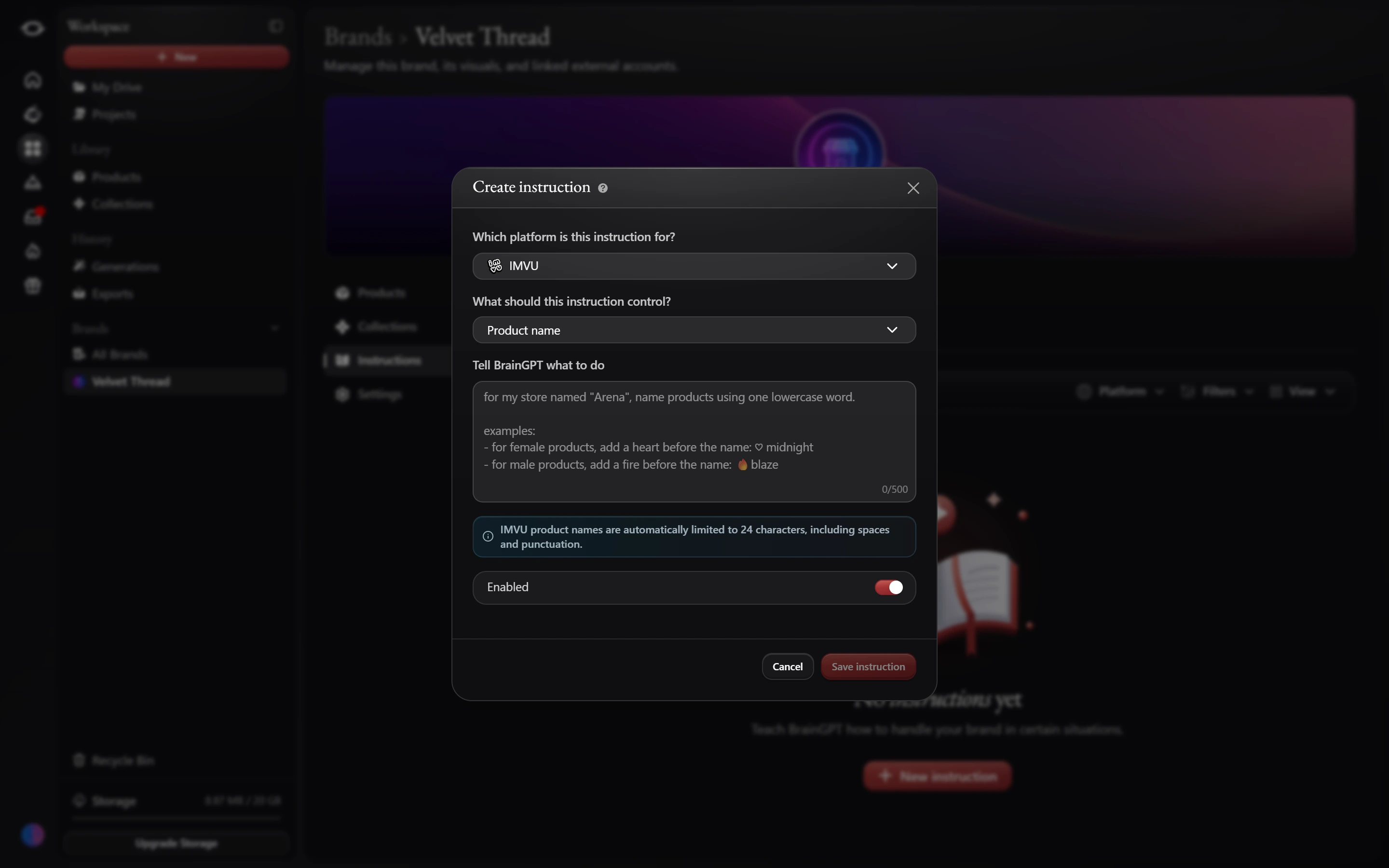Open the View dropdown
Image resolution: width=1389 pixels, height=868 pixels.
(1302, 392)
